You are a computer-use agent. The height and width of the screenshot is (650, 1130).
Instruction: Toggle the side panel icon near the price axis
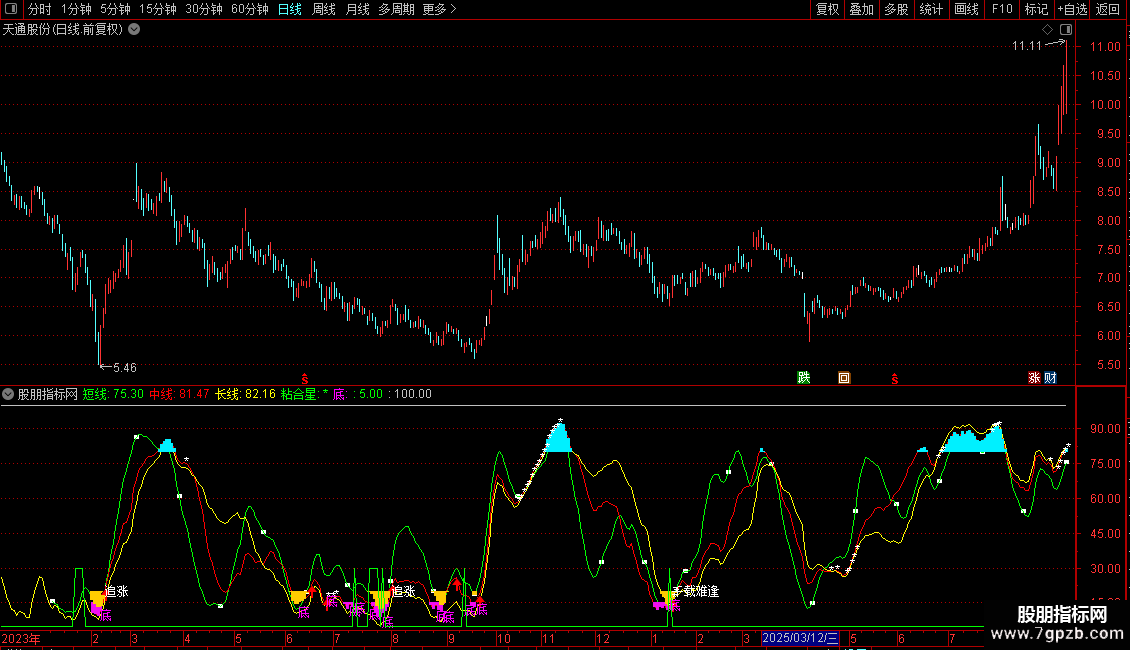(x=1066, y=30)
